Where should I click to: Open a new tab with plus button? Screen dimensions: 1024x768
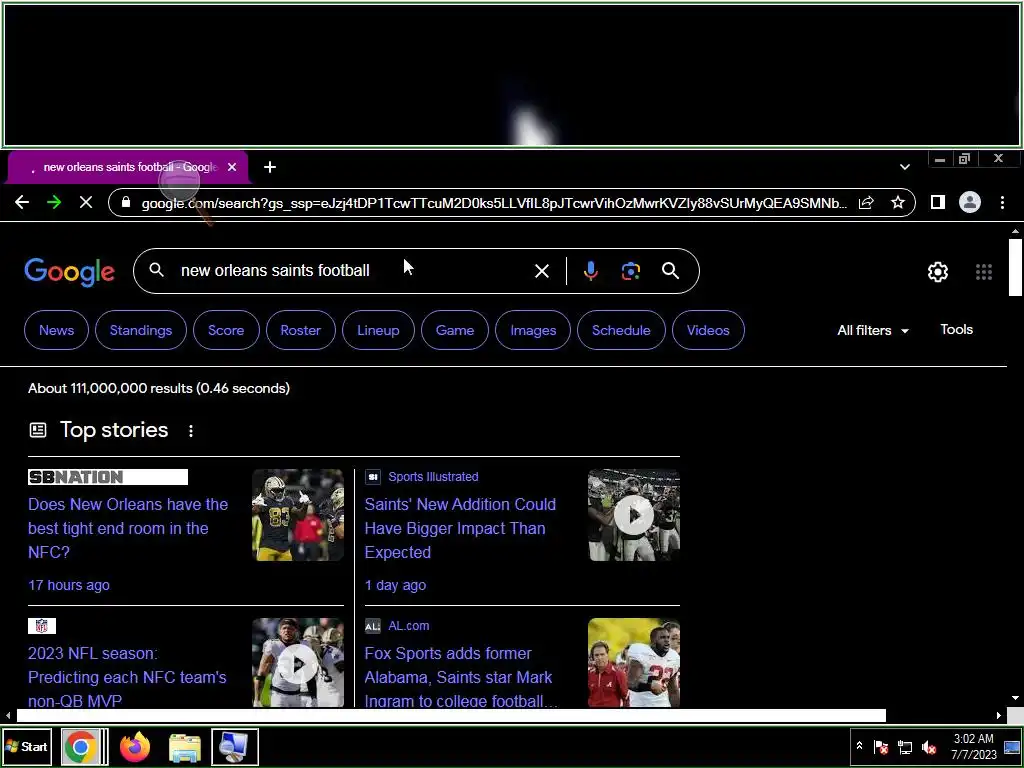270,167
